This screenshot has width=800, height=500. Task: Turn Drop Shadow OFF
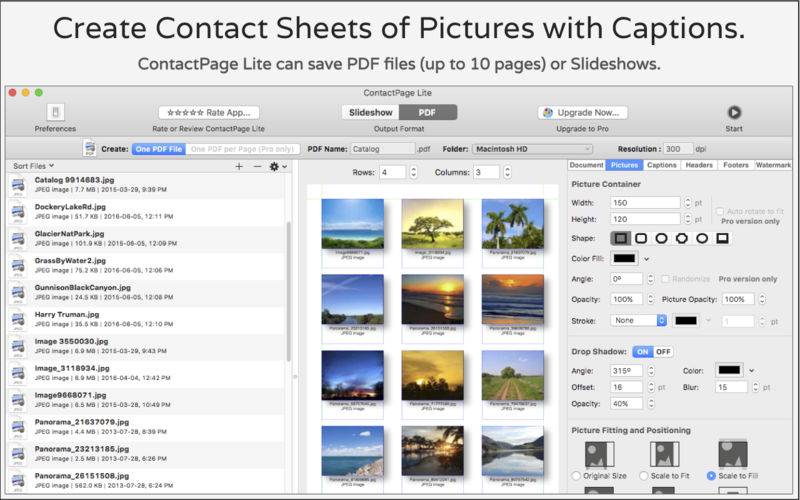click(x=663, y=352)
